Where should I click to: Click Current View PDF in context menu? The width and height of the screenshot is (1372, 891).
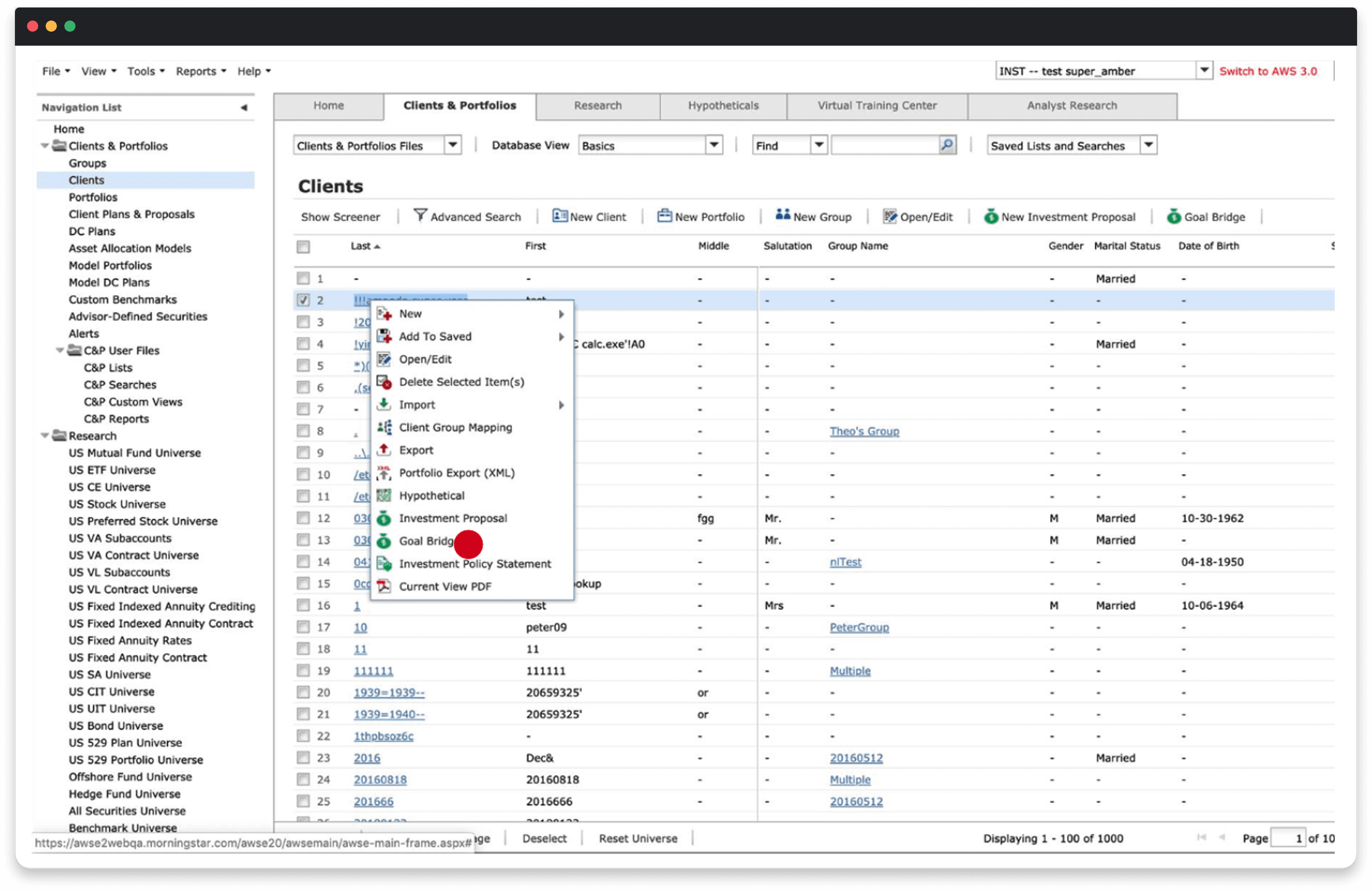click(445, 586)
